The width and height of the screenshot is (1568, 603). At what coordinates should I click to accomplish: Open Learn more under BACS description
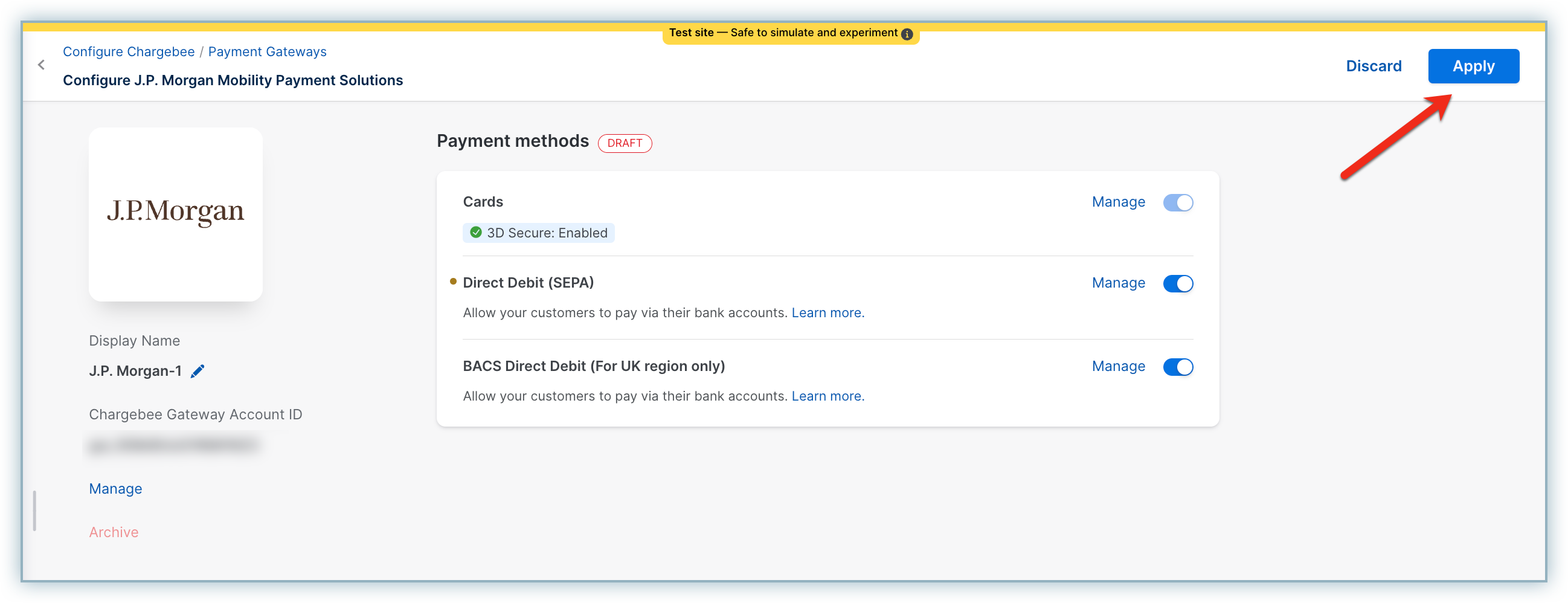click(x=827, y=396)
